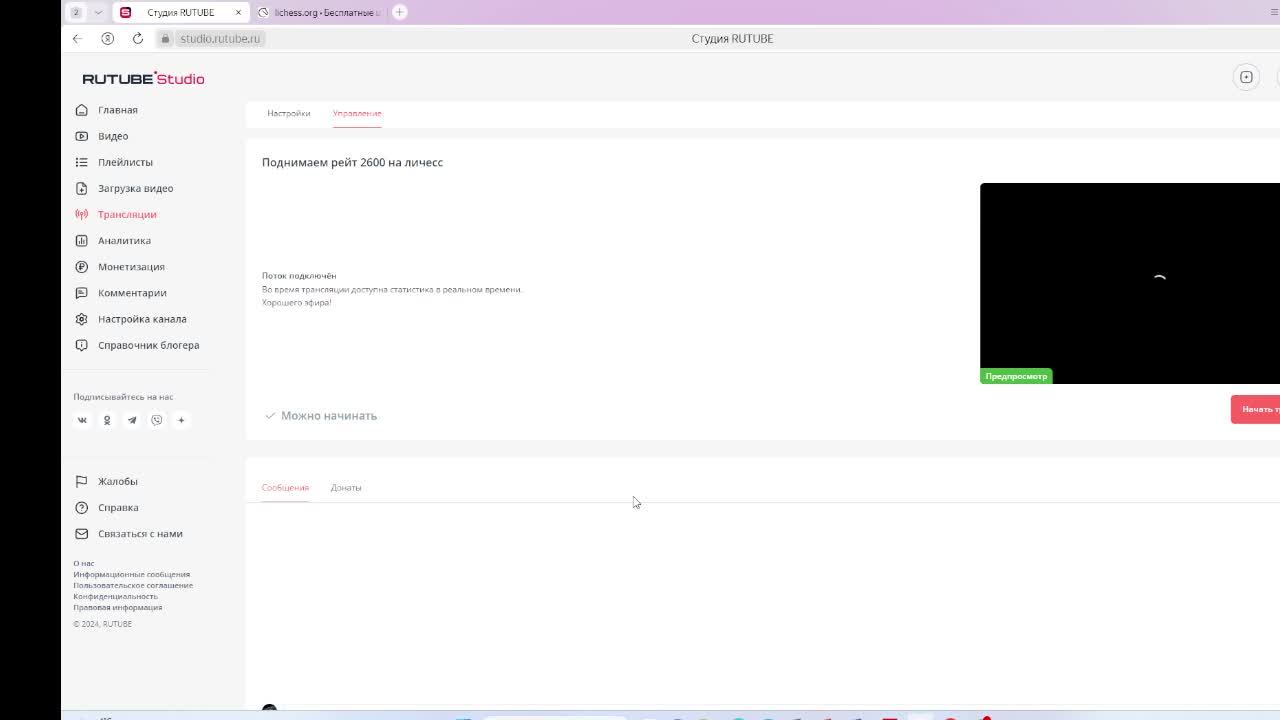The height and width of the screenshot is (720, 1280).
Task: Open the Информационные сообщения footer link
Action: pos(131,574)
